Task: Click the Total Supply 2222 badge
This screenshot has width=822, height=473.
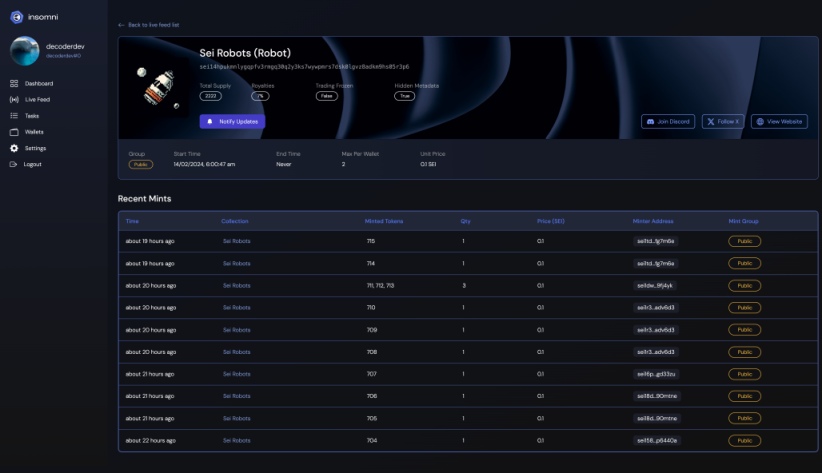Action: (210, 96)
